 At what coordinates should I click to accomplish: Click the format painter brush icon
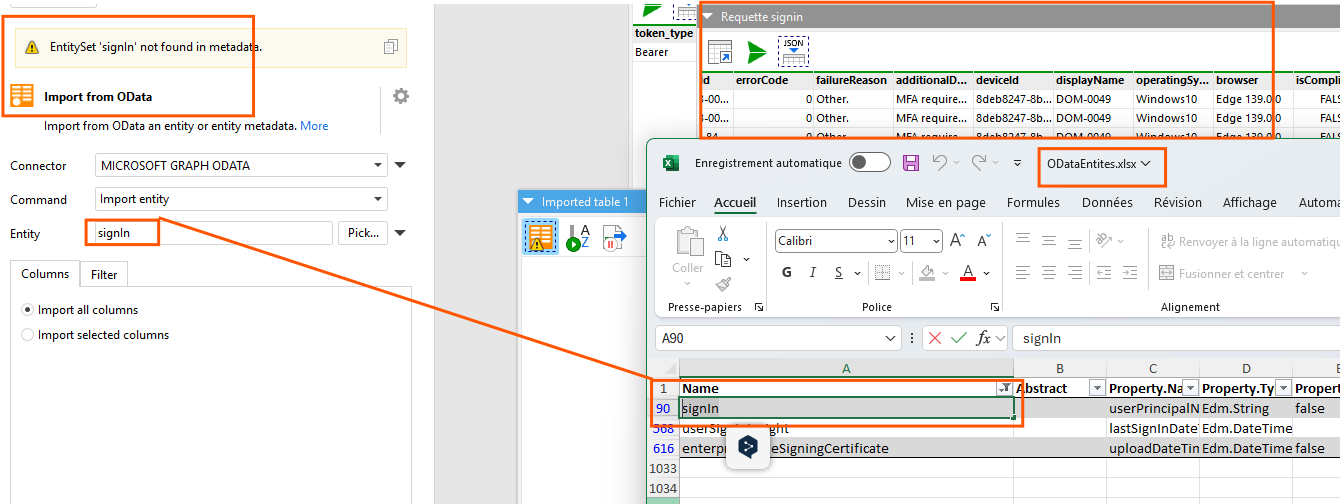tap(723, 284)
